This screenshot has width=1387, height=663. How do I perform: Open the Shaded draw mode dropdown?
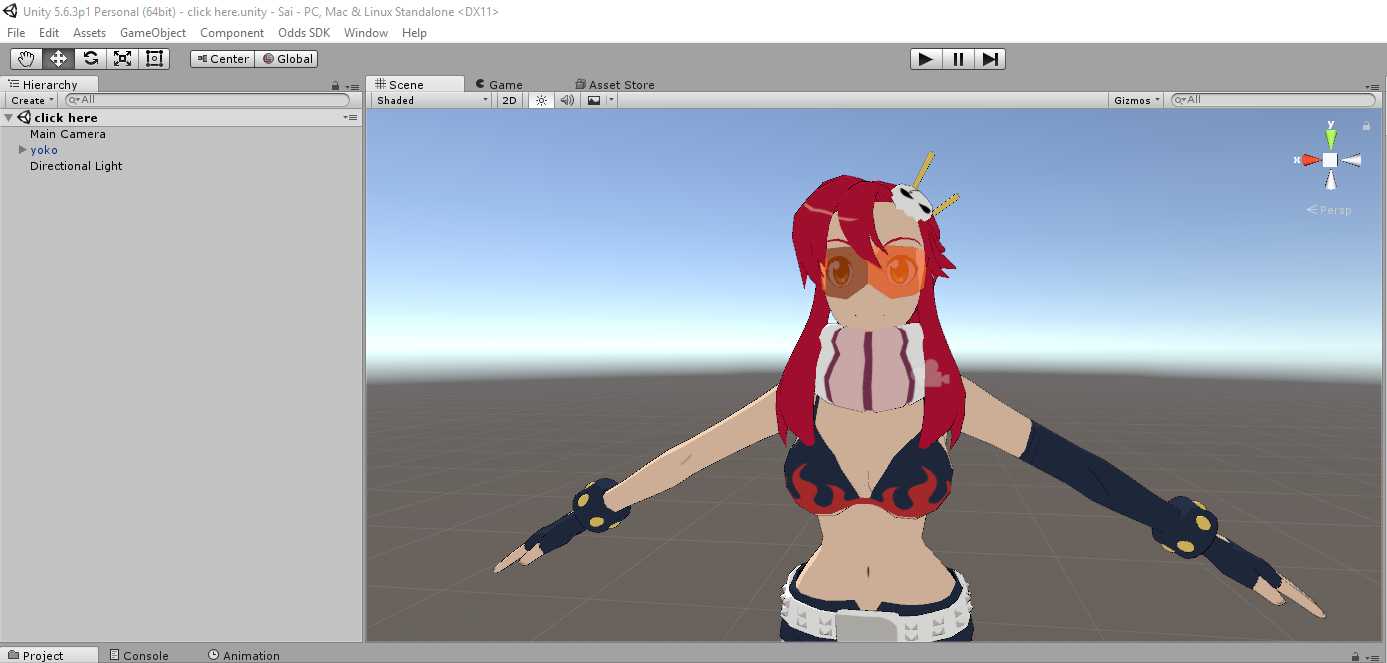click(432, 100)
